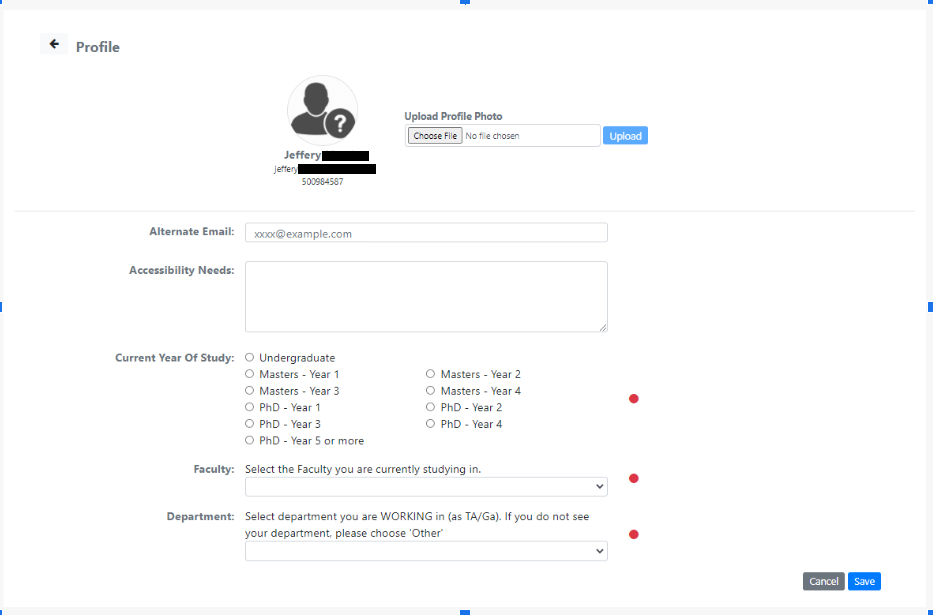Image resolution: width=933 pixels, height=615 pixels.
Task: Click the profile avatar placeholder image
Action: pyautogui.click(x=322, y=110)
